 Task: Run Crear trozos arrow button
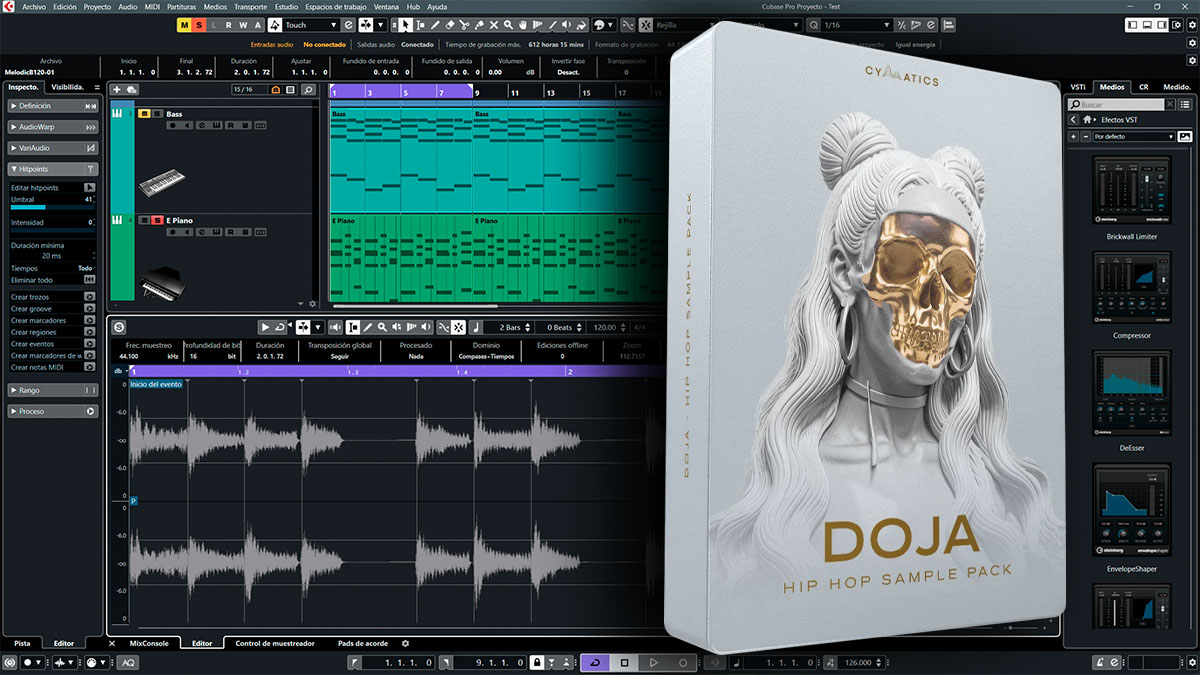89,297
